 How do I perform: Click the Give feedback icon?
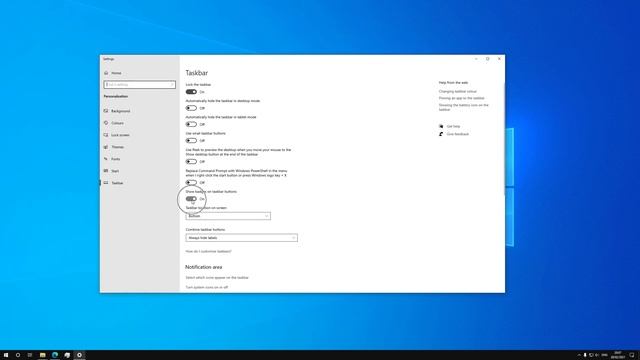click(x=441, y=134)
